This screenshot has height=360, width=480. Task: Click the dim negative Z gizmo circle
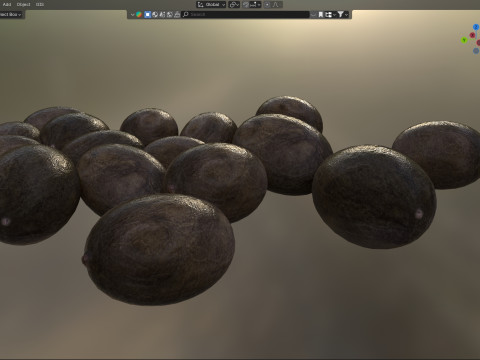point(476,51)
